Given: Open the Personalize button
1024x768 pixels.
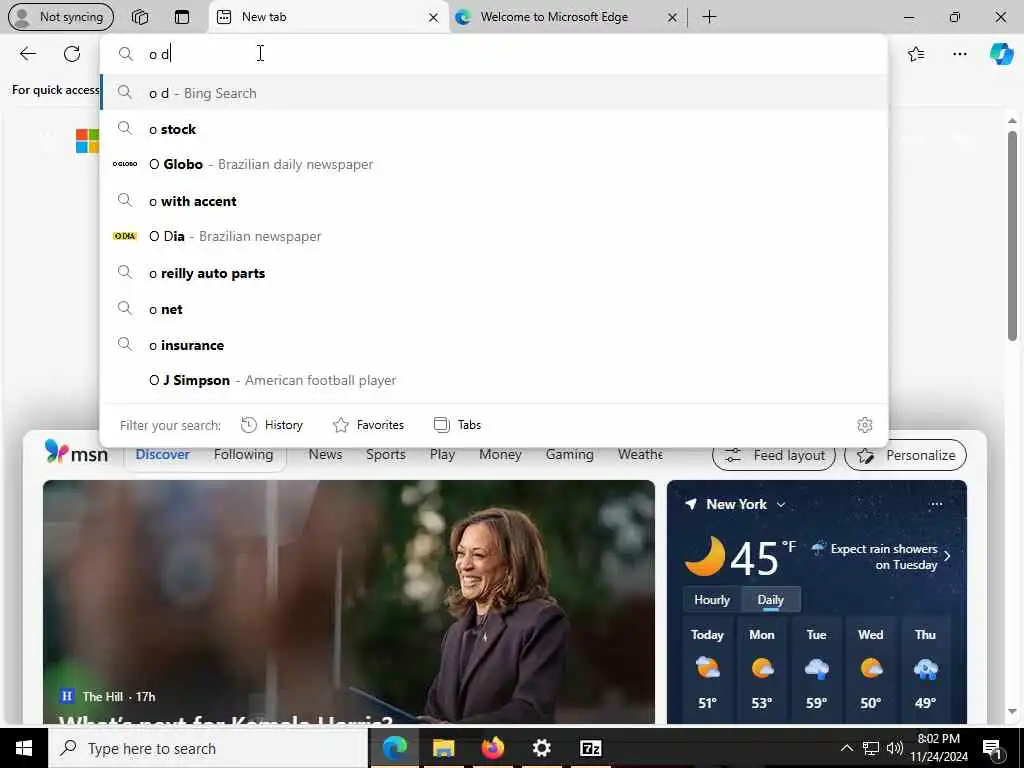Looking at the screenshot, I should (905, 455).
